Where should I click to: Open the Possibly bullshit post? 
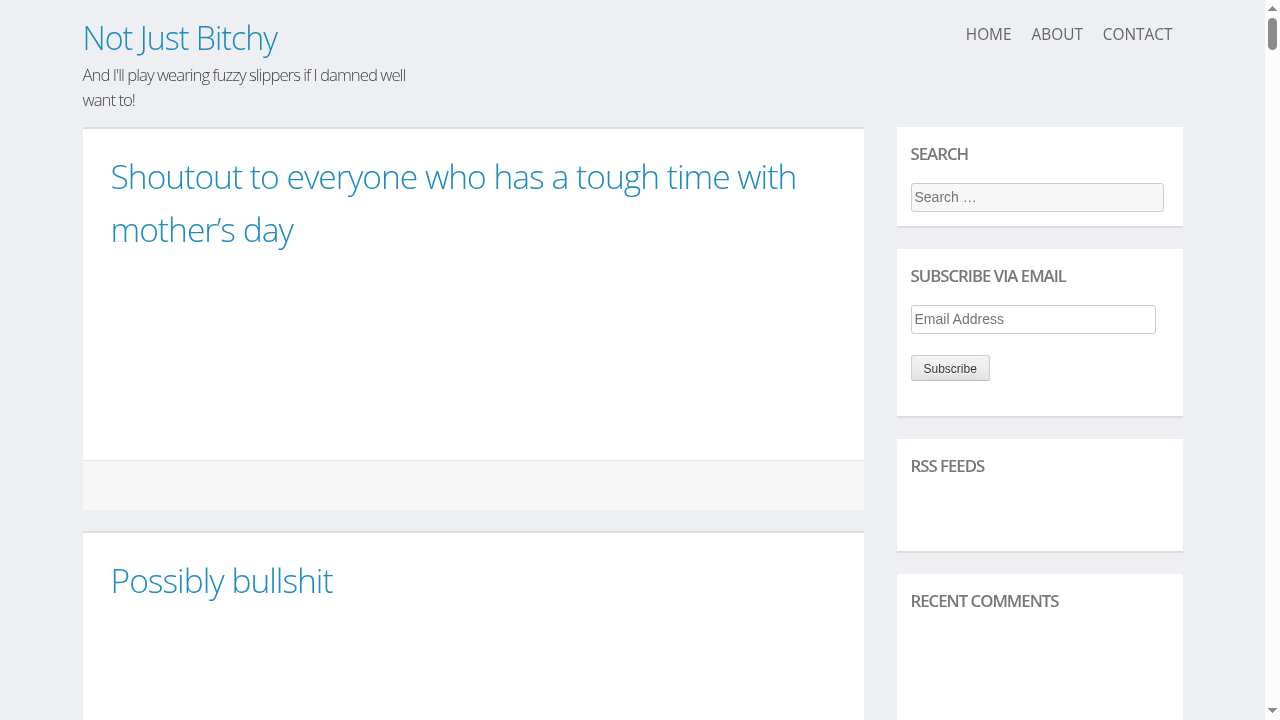[x=221, y=581]
